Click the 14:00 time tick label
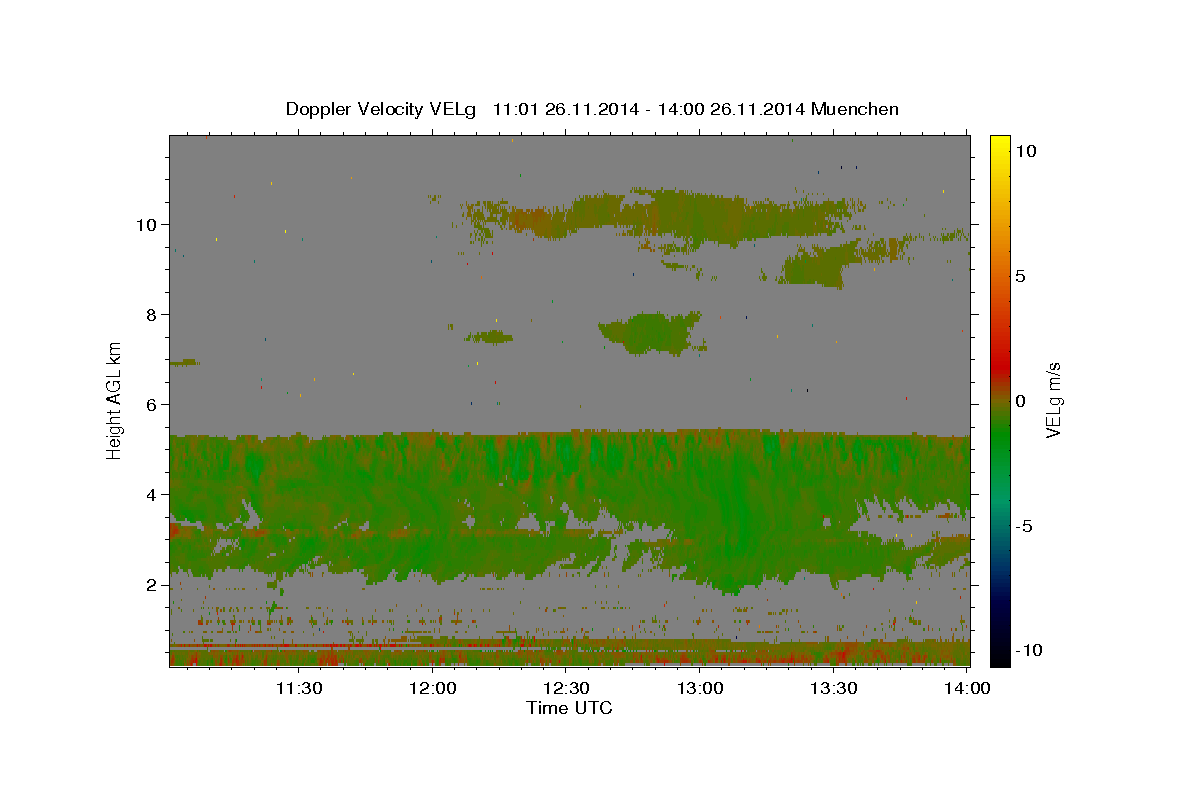The height and width of the screenshot is (800, 1200). [x=968, y=688]
